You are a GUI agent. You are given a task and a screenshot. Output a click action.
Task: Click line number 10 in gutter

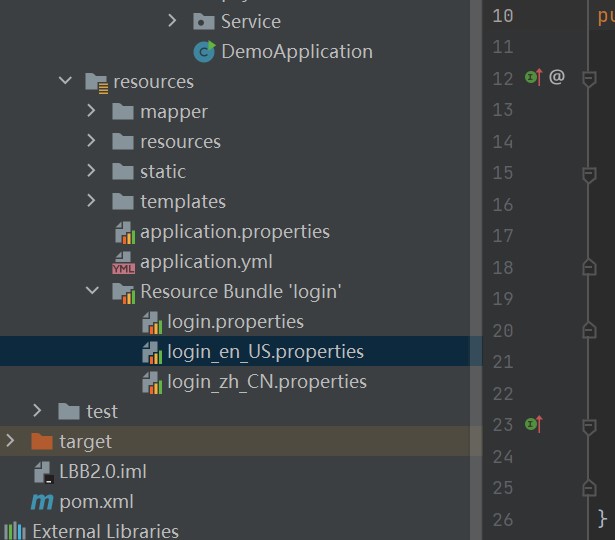click(x=503, y=16)
